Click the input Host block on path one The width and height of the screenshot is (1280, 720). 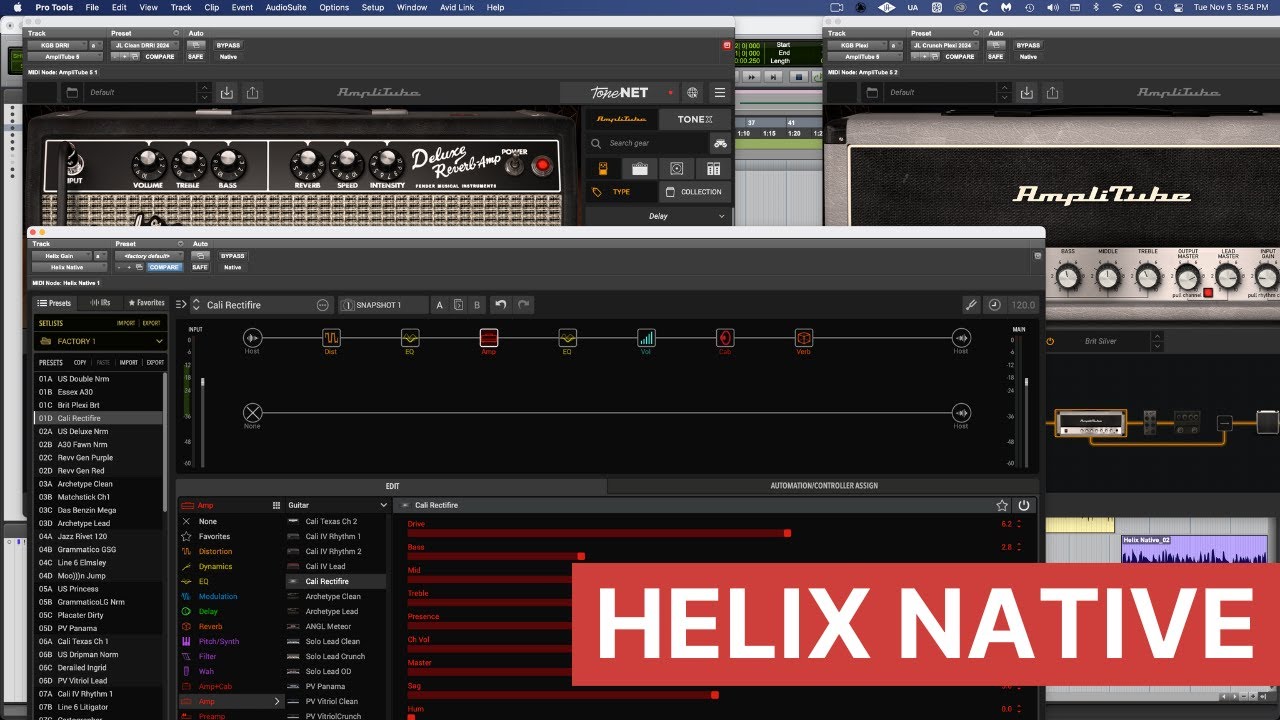[x=252, y=338]
